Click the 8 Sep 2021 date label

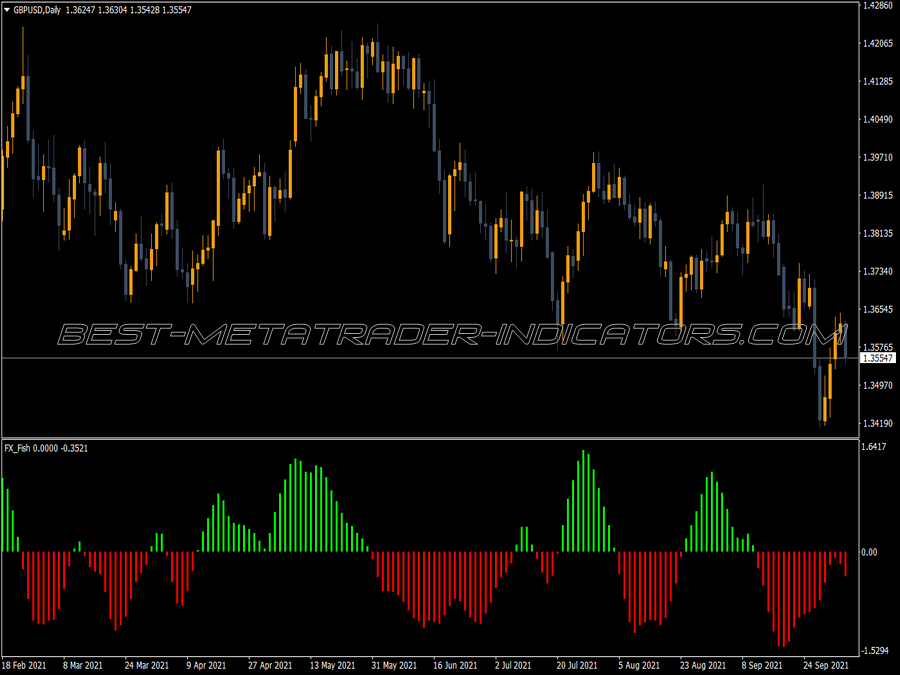[x=762, y=666]
